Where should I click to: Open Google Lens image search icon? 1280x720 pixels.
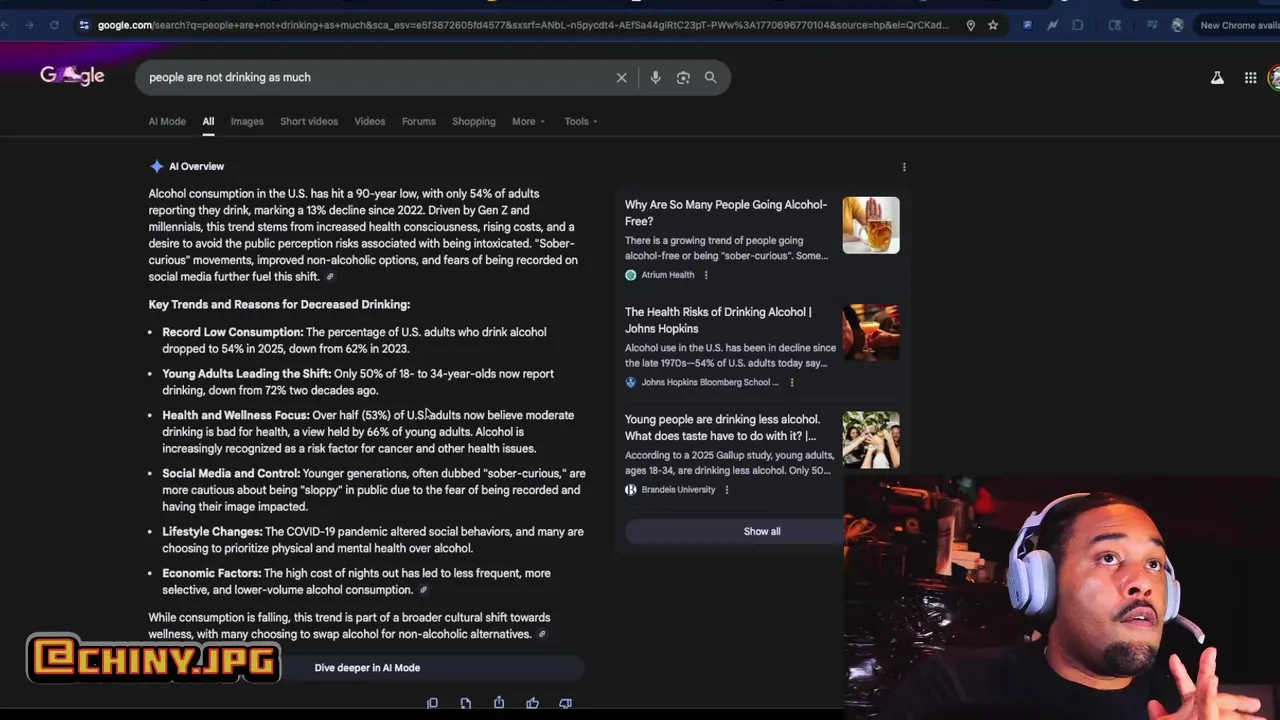click(683, 77)
